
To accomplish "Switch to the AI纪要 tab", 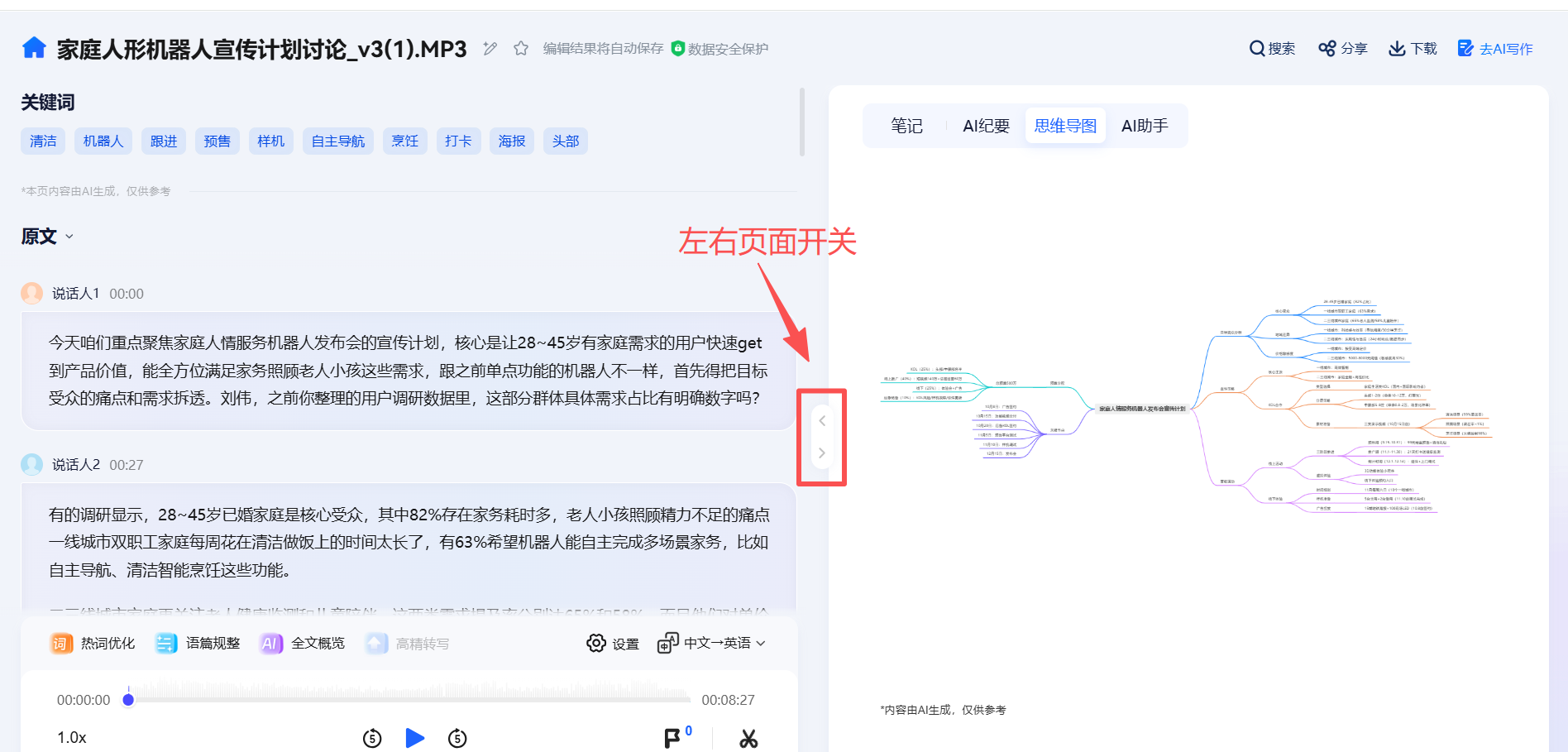I will click(x=986, y=126).
